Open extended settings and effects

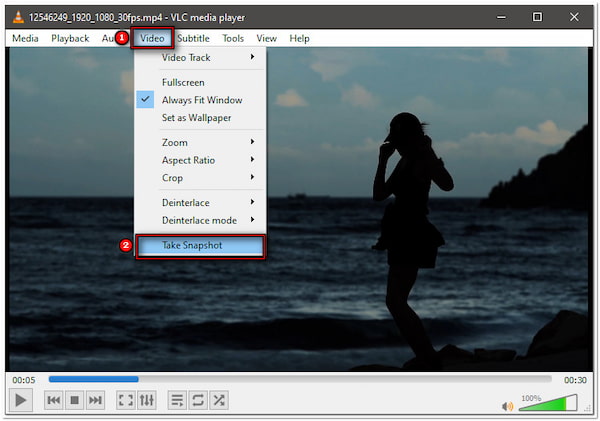pyautogui.click(x=147, y=400)
